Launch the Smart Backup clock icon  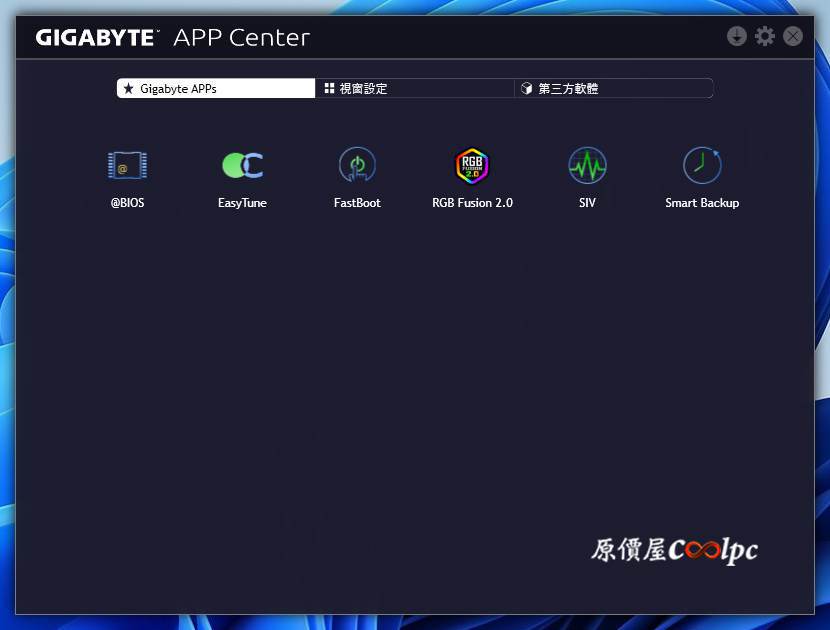pos(702,165)
